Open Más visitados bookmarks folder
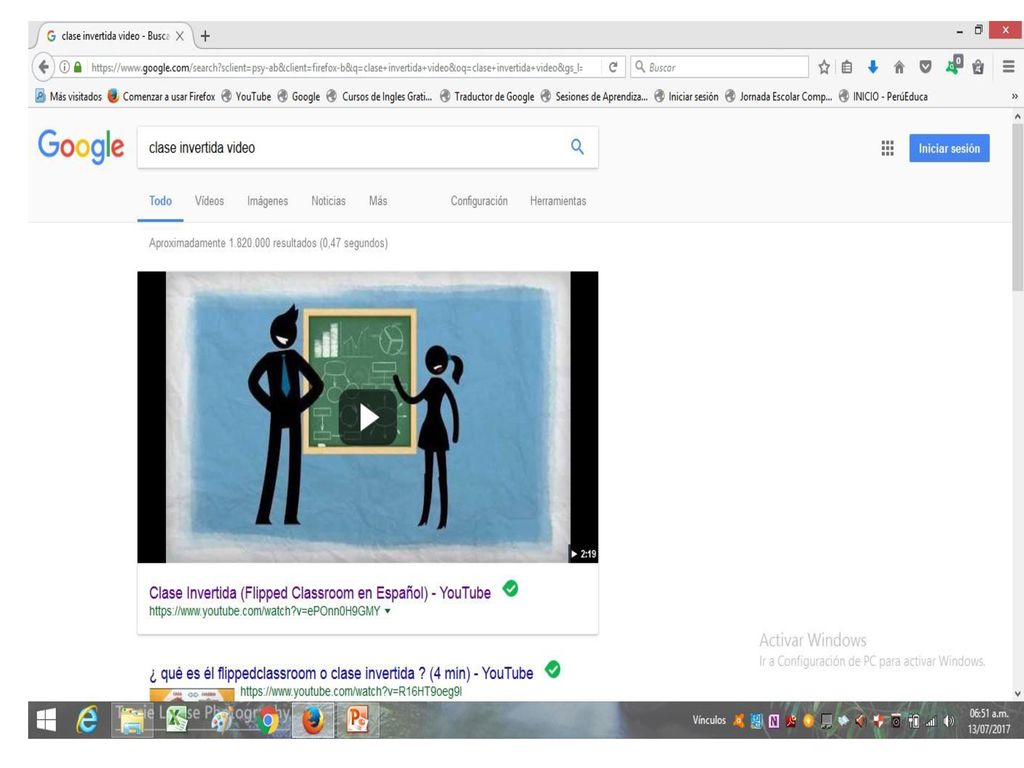Viewport: 1024px width, 768px height. coord(69,96)
